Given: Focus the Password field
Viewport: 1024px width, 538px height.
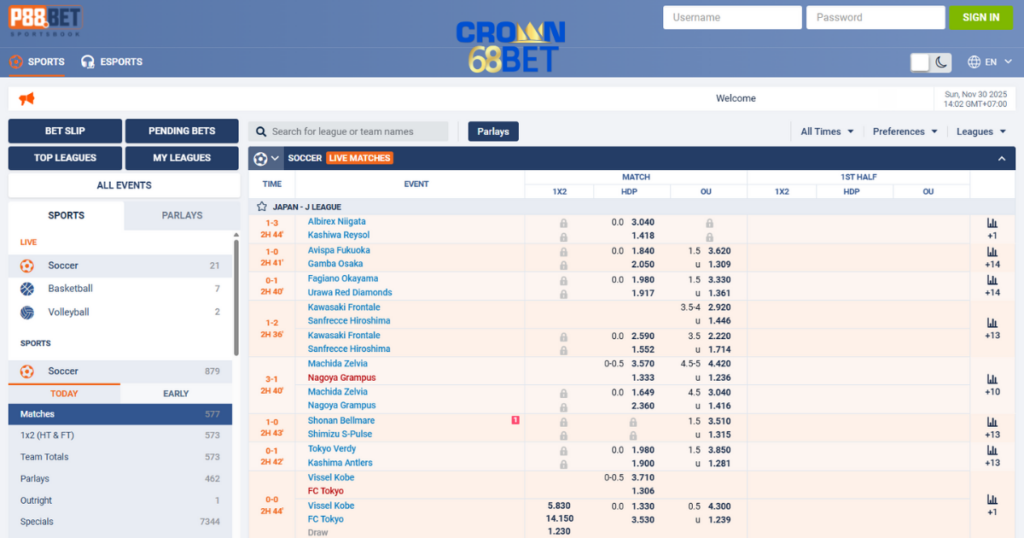Looking at the screenshot, I should tap(875, 18).
